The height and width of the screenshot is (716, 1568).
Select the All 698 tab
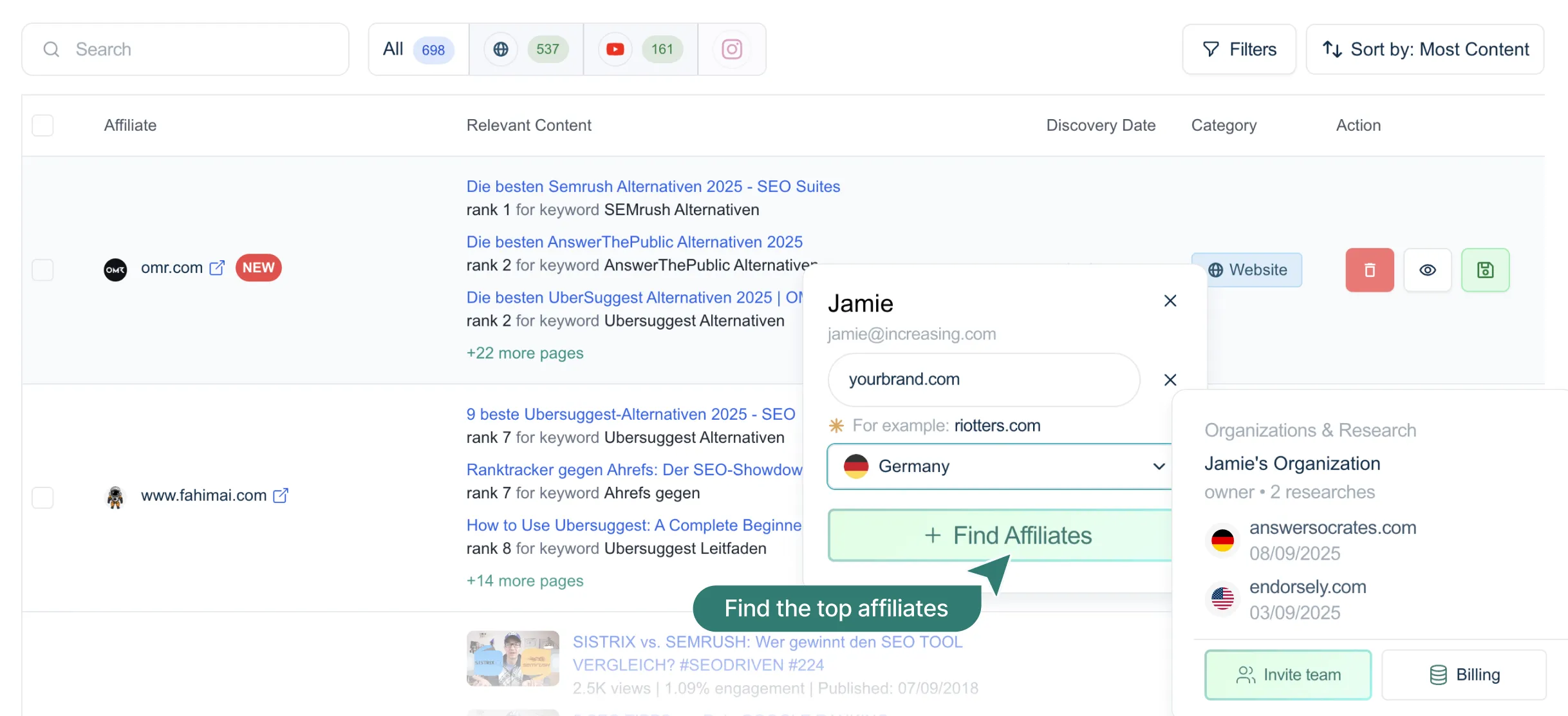418,50
